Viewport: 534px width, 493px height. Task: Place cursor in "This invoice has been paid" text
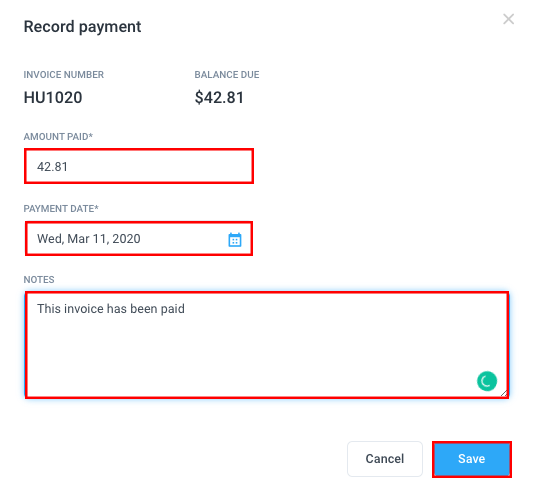pos(111,309)
